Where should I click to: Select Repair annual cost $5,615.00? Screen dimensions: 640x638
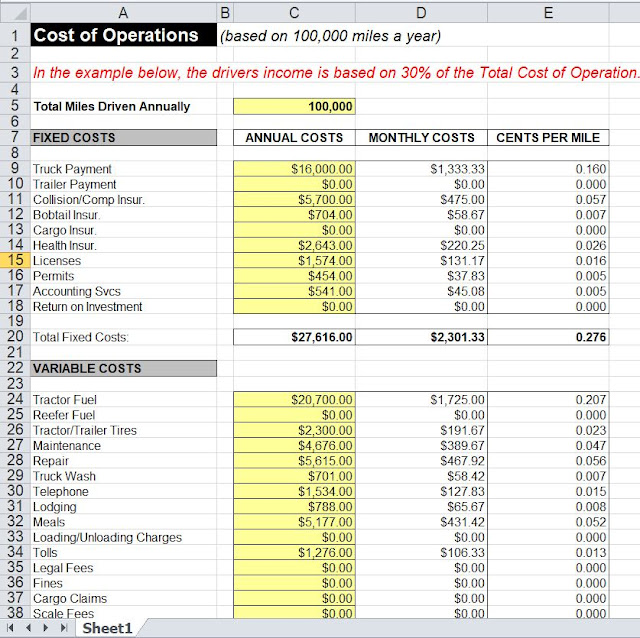[x=294, y=460]
